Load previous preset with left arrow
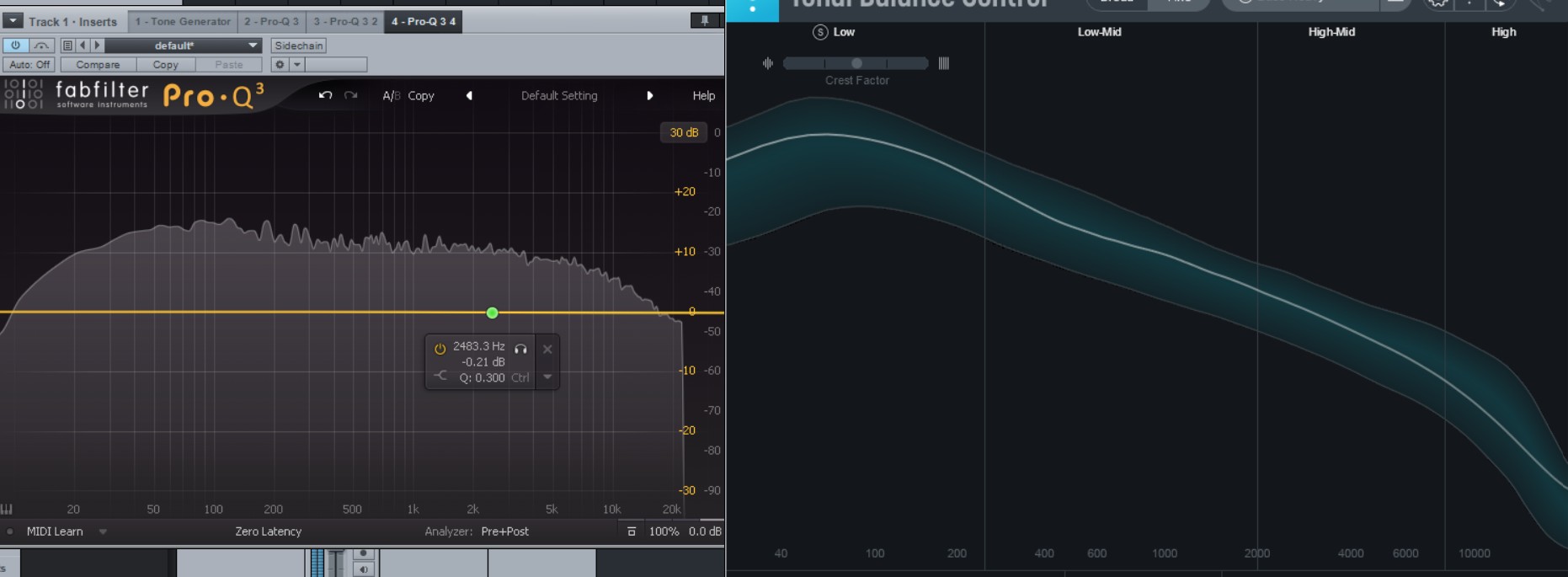This screenshot has width=1568, height=577. coord(83,45)
